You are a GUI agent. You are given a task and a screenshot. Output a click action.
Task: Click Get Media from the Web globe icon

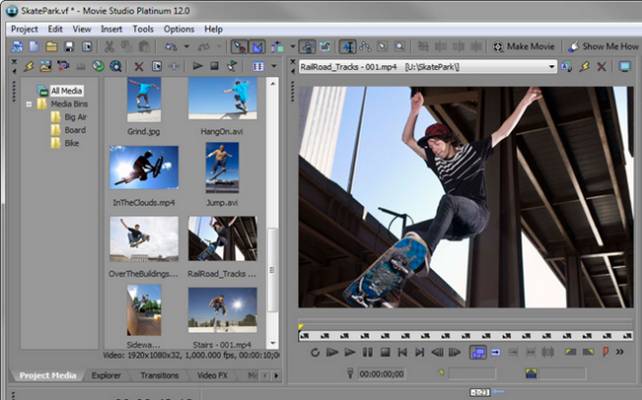(x=98, y=66)
